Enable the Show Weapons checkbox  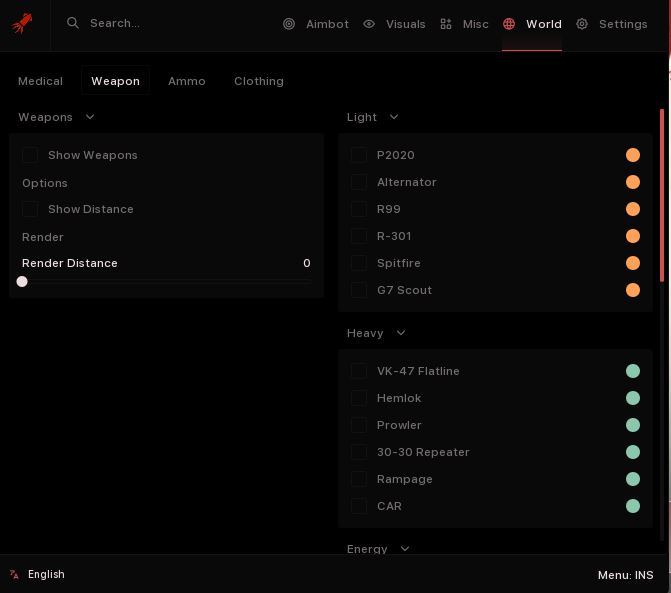pyautogui.click(x=30, y=155)
